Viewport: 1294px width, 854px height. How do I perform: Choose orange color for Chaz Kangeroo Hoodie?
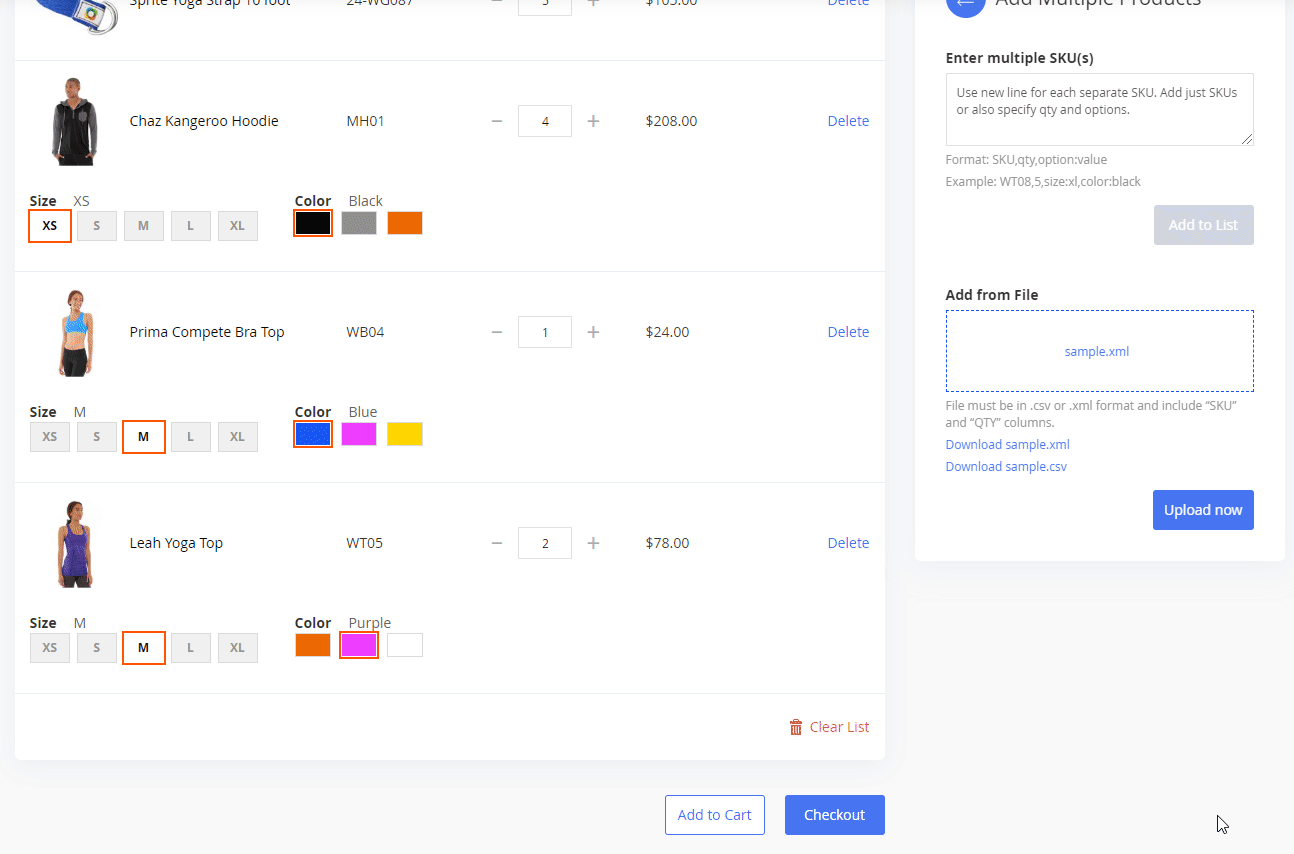[x=405, y=223]
